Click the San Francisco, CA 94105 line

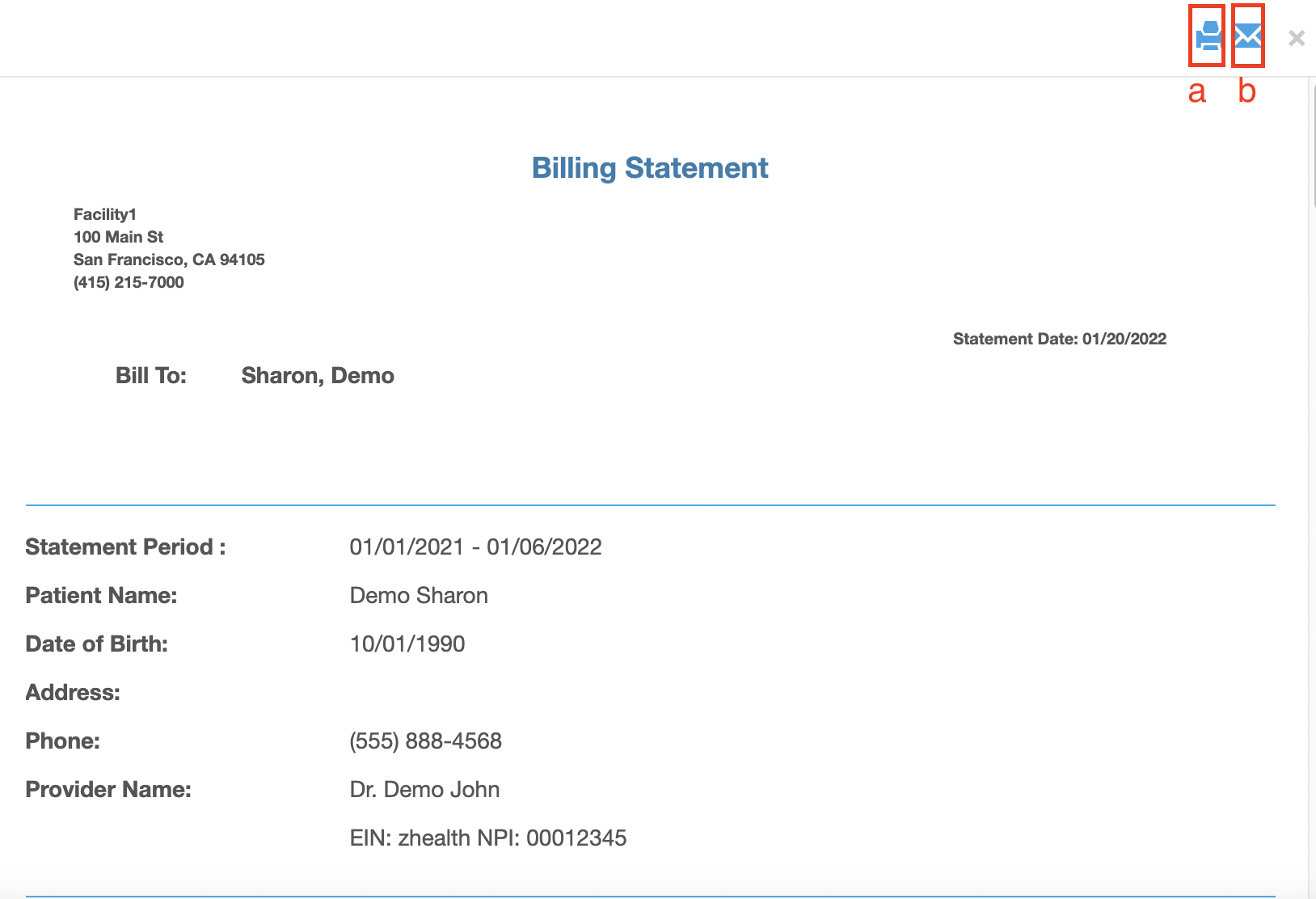169,260
